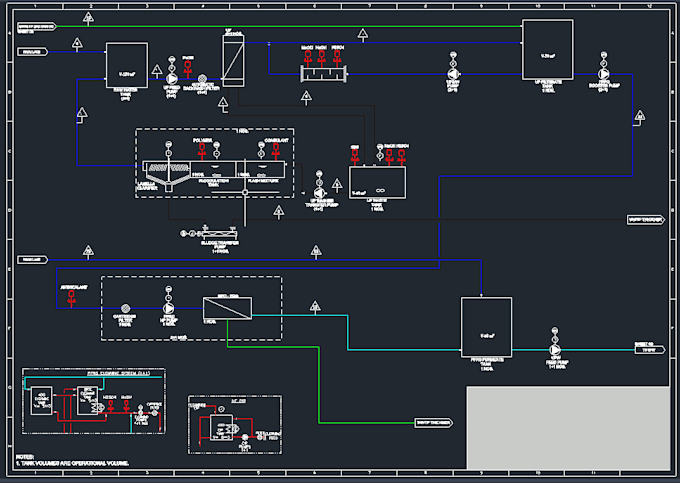Select the WWTP thickener tag on the green reject line

click(x=434, y=423)
